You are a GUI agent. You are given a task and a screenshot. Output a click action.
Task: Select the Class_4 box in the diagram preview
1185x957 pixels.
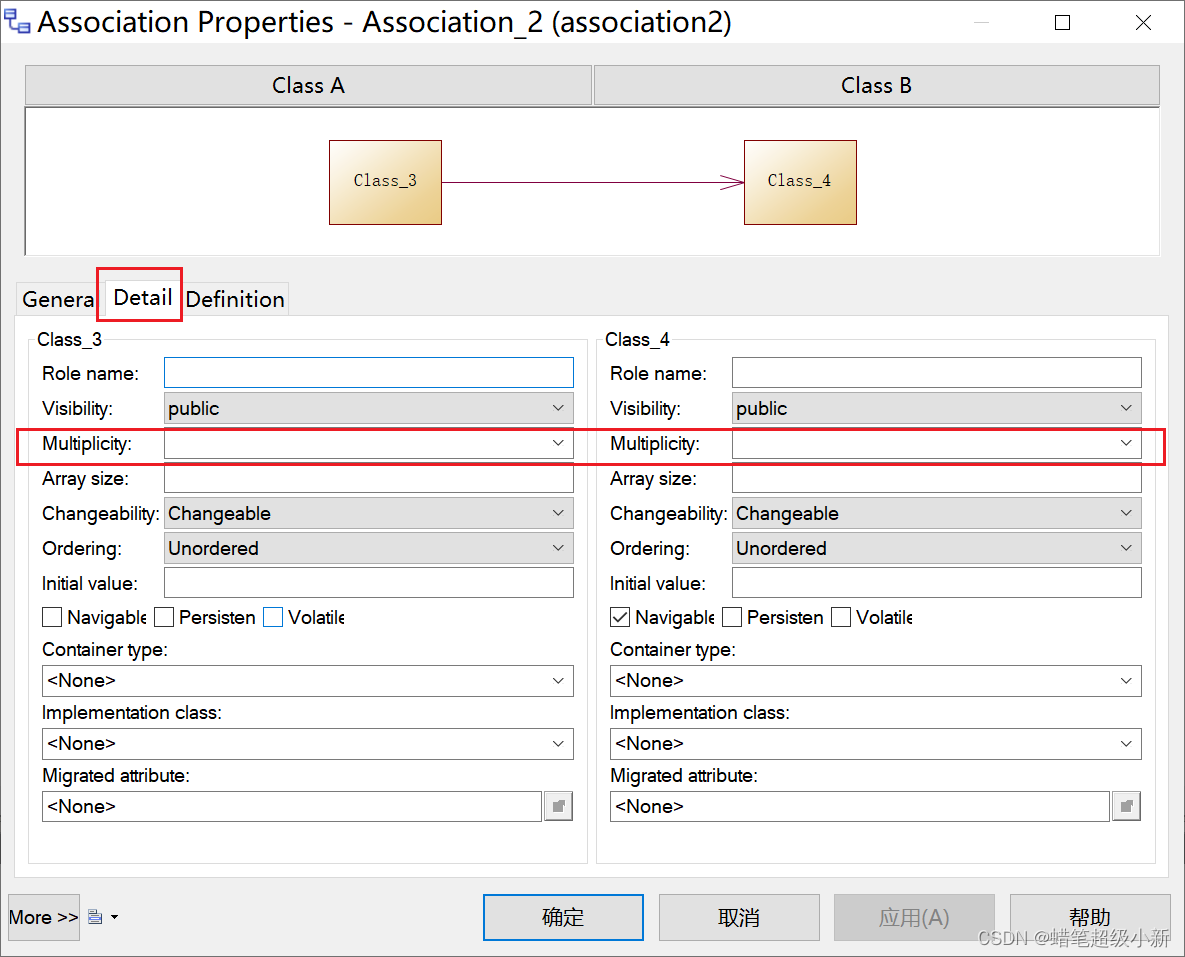[x=800, y=182]
